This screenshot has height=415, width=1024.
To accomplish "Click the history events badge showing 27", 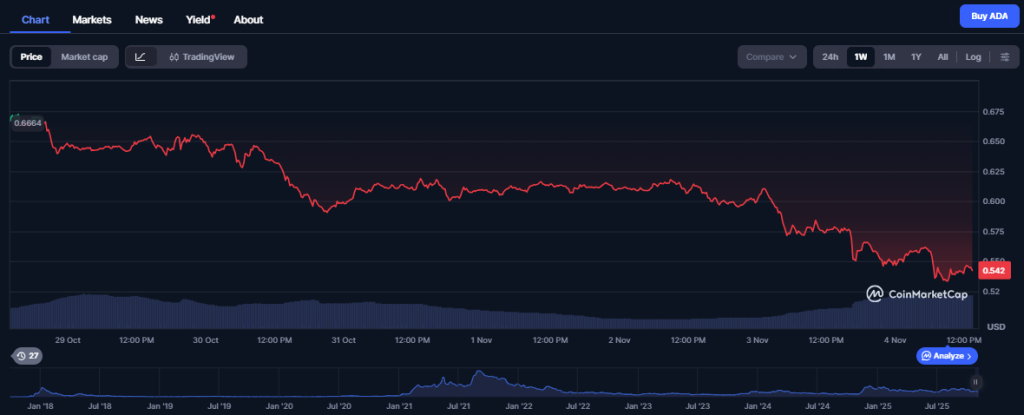I will pos(27,356).
